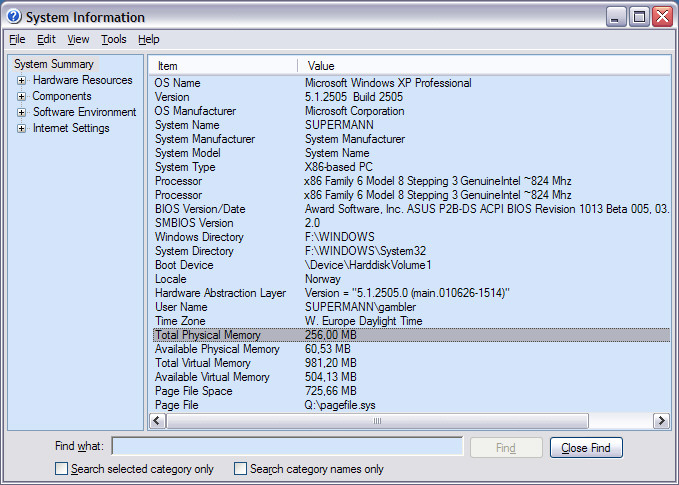Enable Search category names only checkbox
679x485 pixels.
(x=240, y=469)
